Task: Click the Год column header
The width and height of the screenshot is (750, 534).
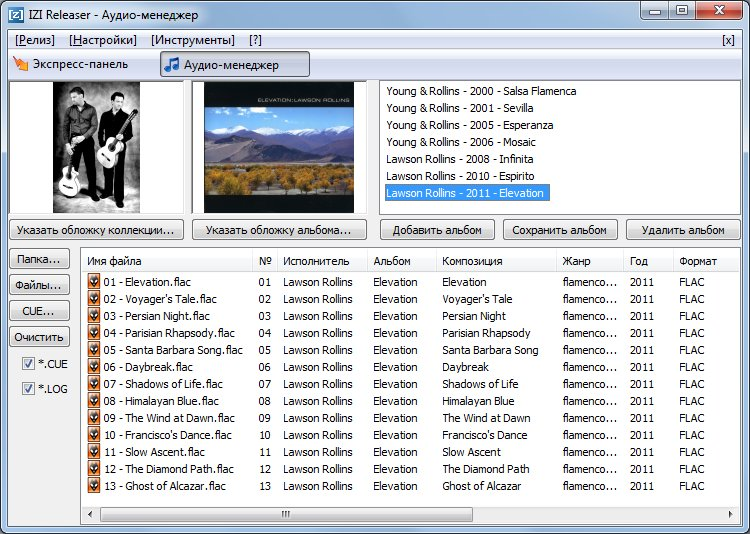Action: (x=648, y=261)
